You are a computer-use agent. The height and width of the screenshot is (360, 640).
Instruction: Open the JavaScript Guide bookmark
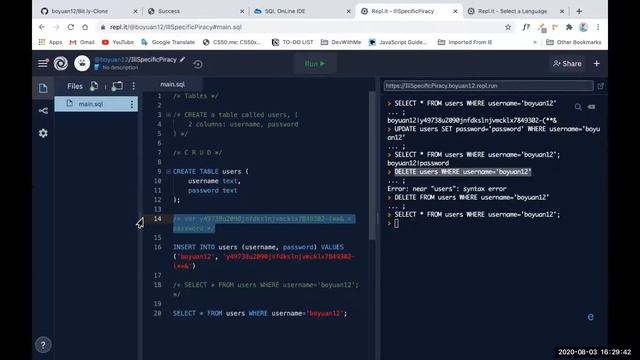coord(398,42)
